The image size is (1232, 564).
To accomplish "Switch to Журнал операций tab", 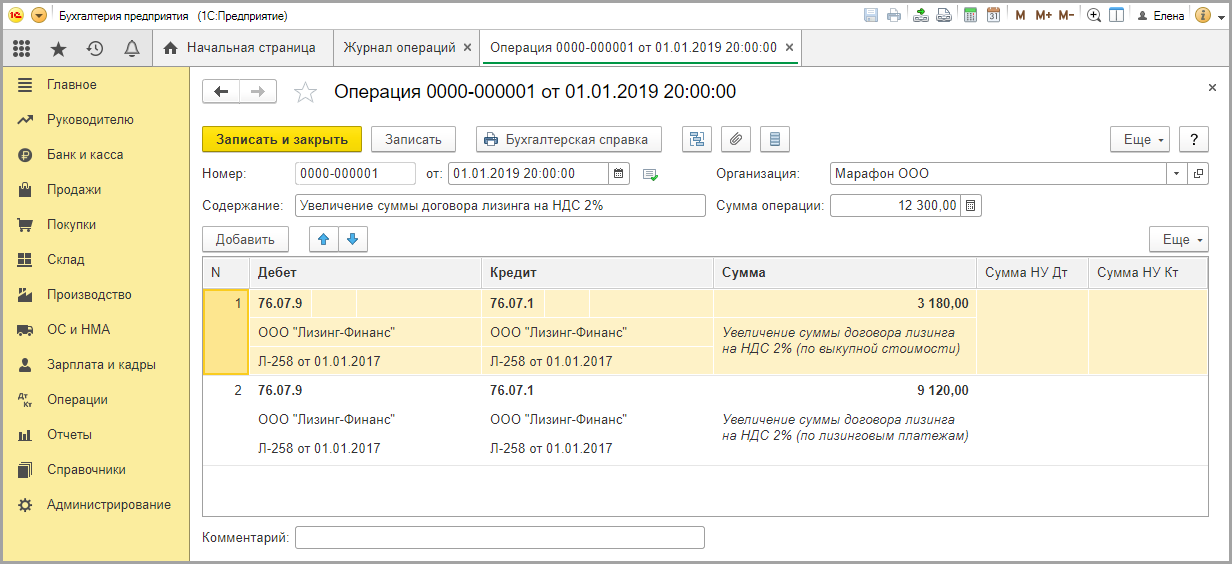I will [399, 47].
